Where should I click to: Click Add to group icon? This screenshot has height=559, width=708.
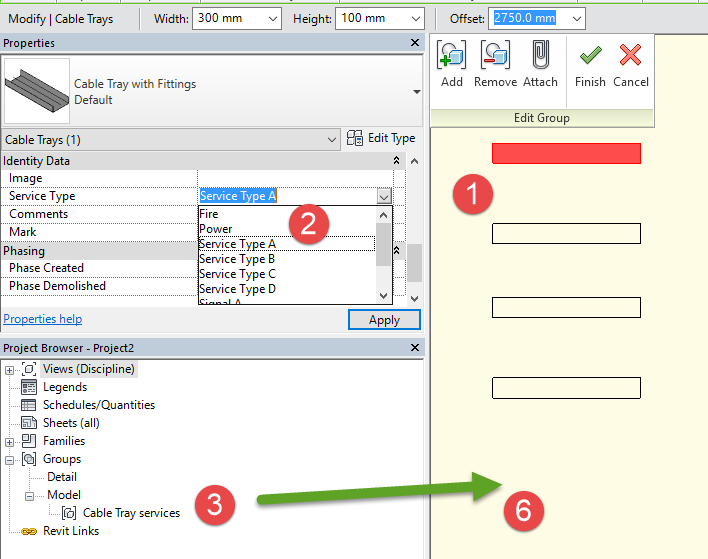tap(452, 55)
